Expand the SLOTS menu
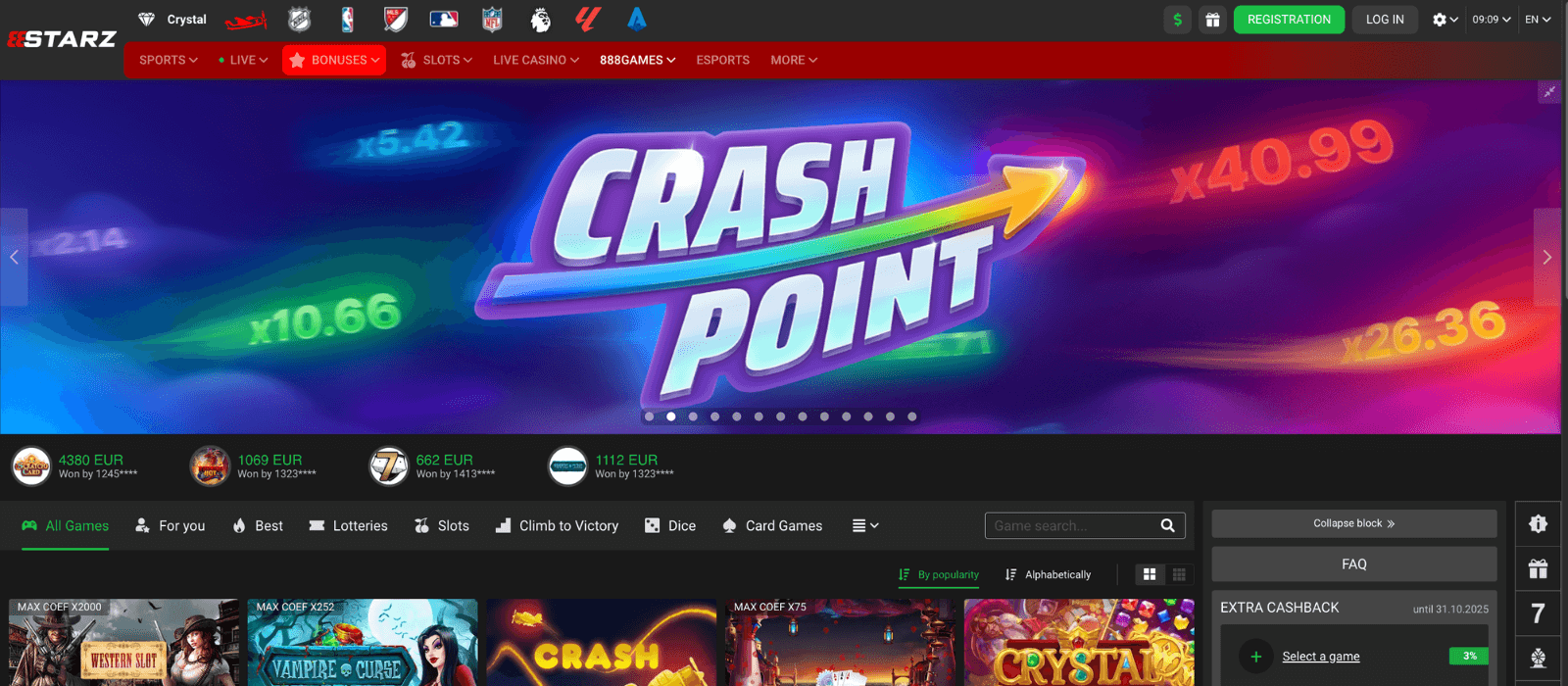This screenshot has width=1568, height=686. 436,60
